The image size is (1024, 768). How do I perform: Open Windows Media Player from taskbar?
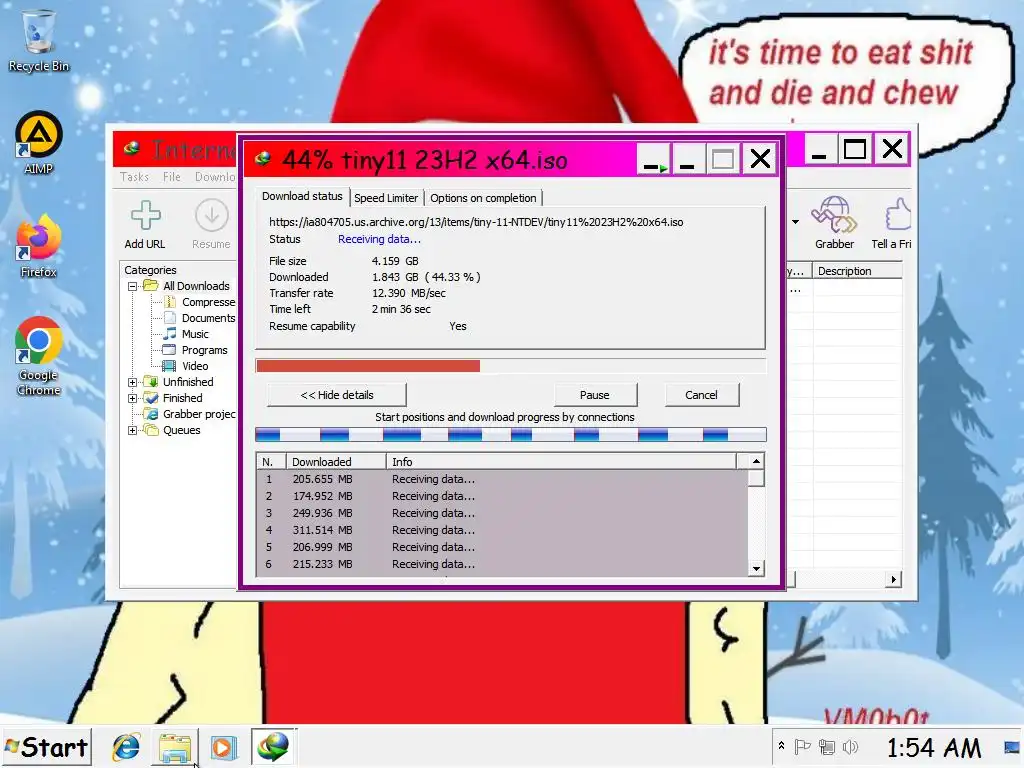pos(223,746)
